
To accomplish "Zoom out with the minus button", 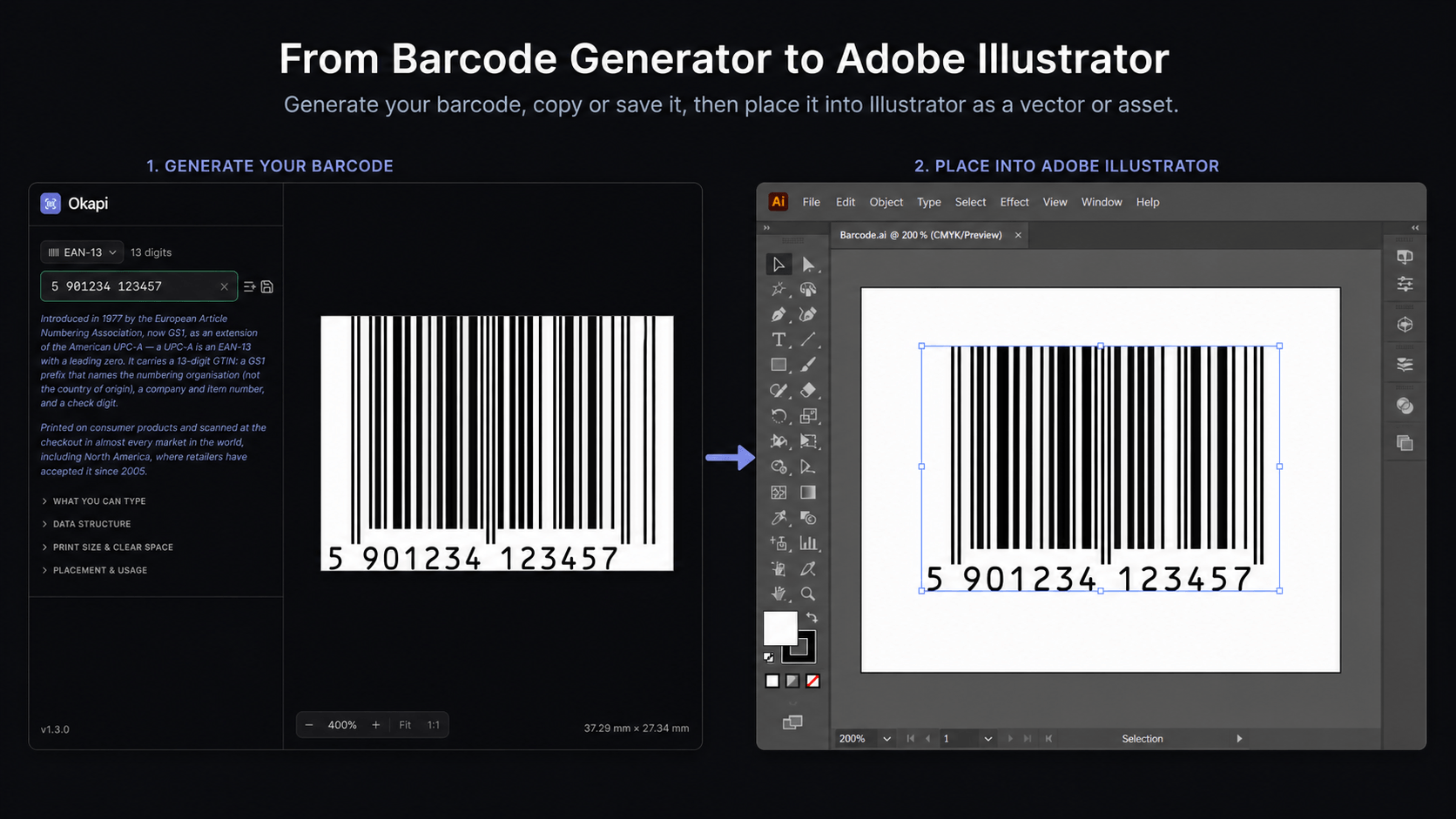I will [x=309, y=725].
